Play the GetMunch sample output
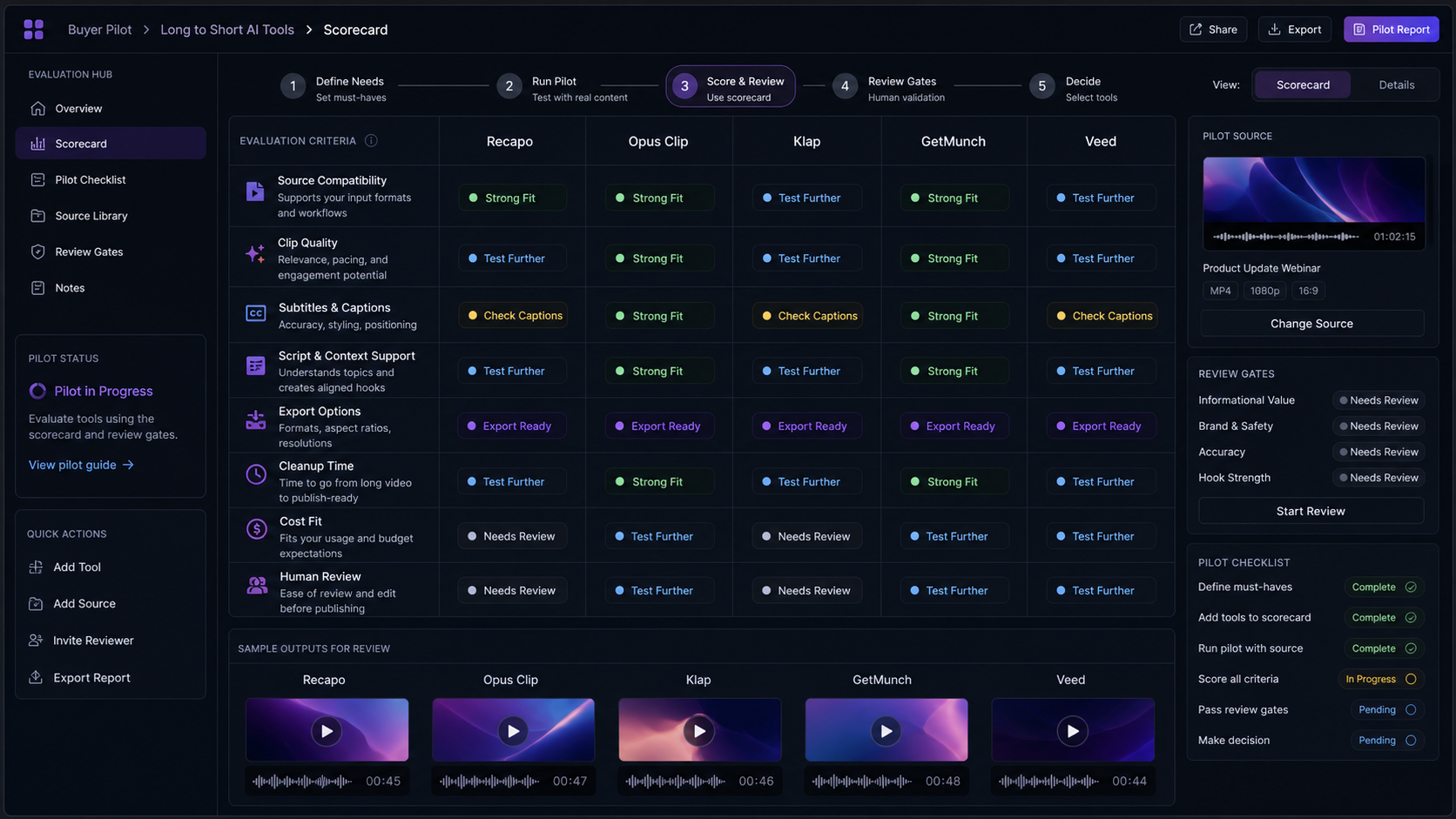The height and width of the screenshot is (819, 1456). point(886,731)
